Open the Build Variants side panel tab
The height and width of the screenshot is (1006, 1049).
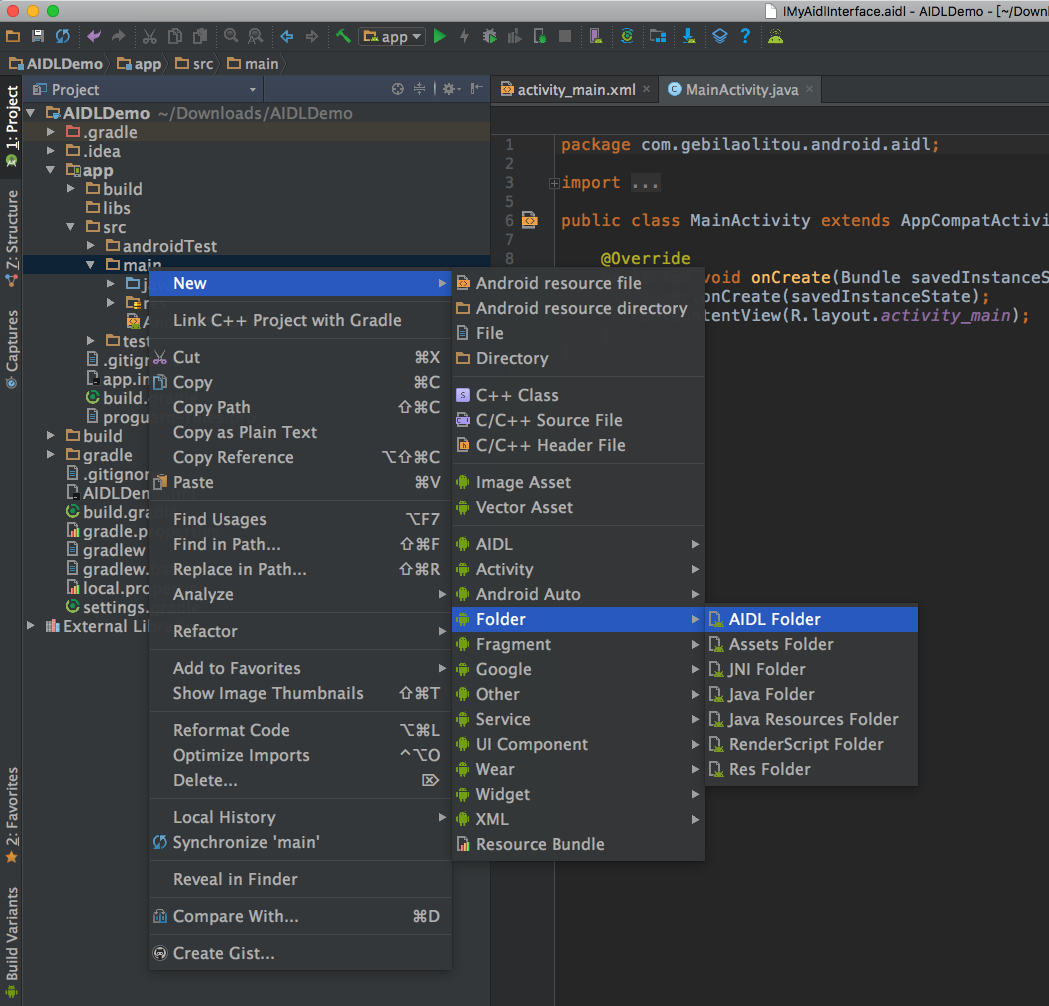click(x=11, y=942)
